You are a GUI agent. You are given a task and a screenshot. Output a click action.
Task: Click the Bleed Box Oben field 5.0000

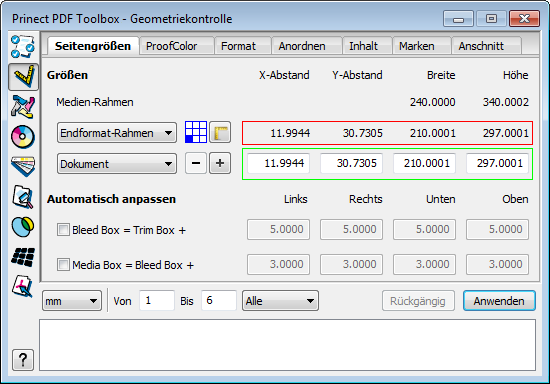(497, 229)
